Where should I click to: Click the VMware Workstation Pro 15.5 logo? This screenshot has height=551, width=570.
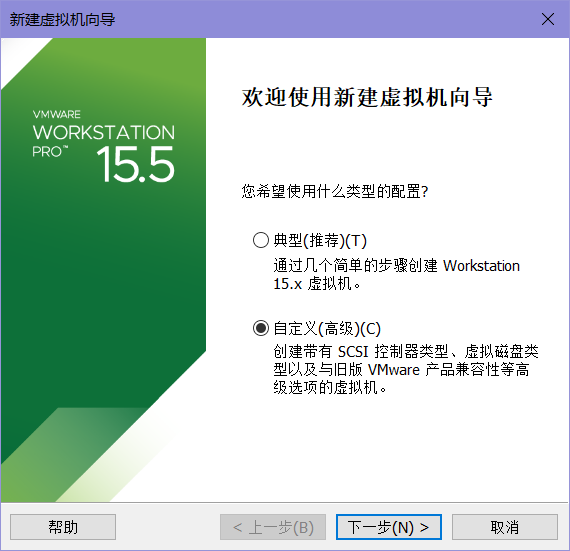[104, 146]
